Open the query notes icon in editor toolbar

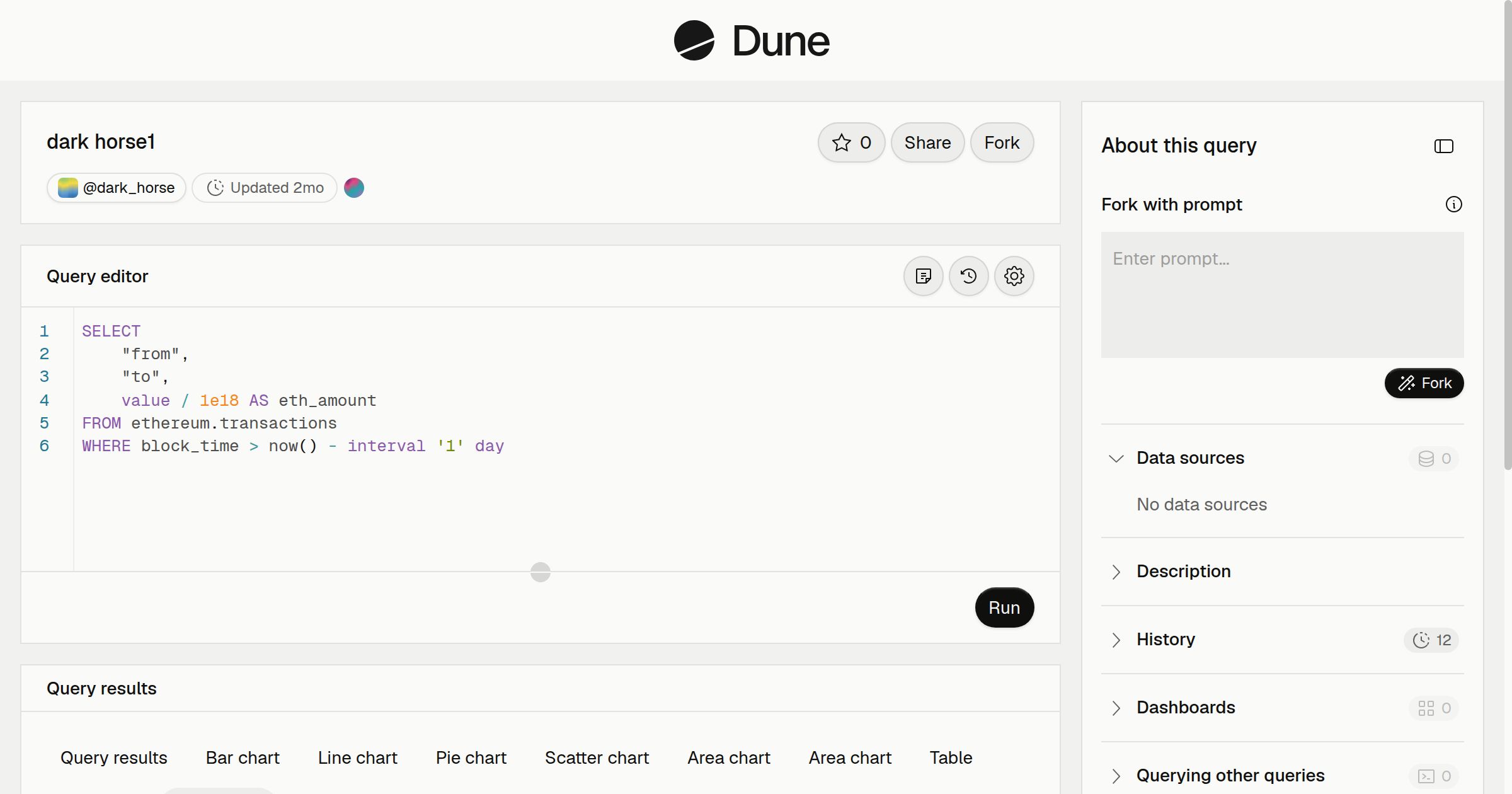[x=923, y=276]
